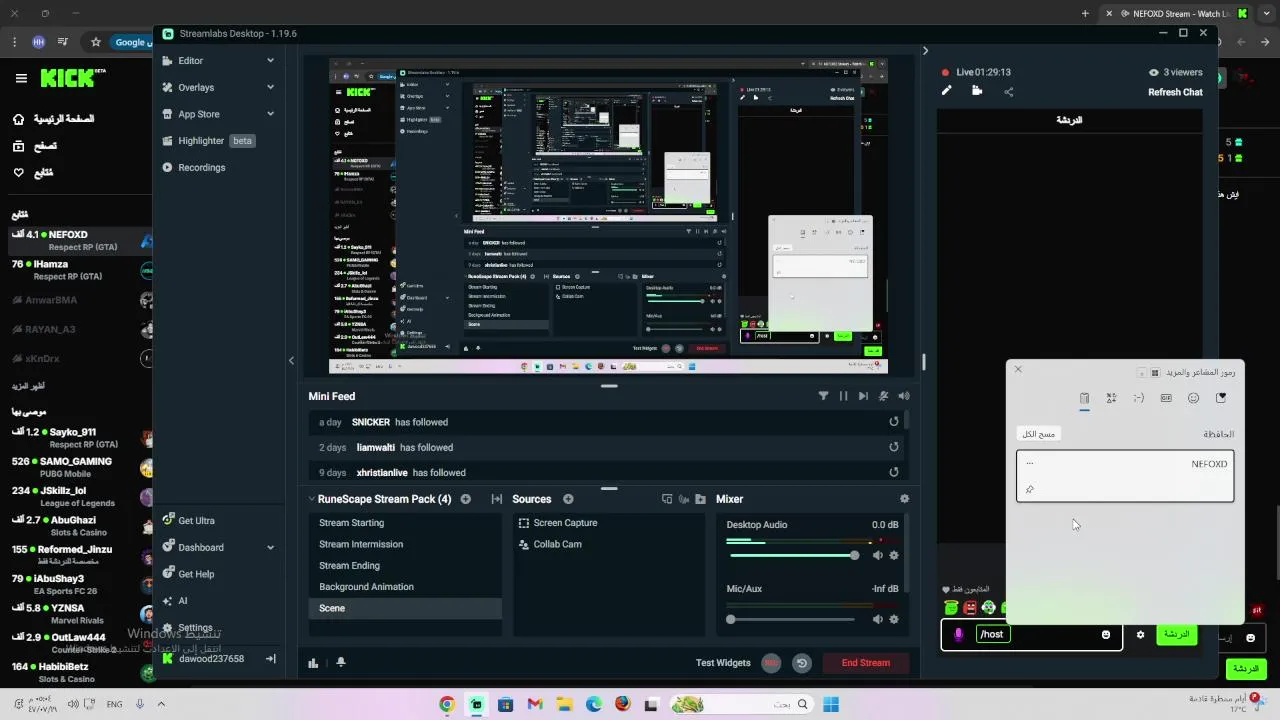
Task: Open the notifications bell in Streamlabs footer
Action: tap(341, 662)
